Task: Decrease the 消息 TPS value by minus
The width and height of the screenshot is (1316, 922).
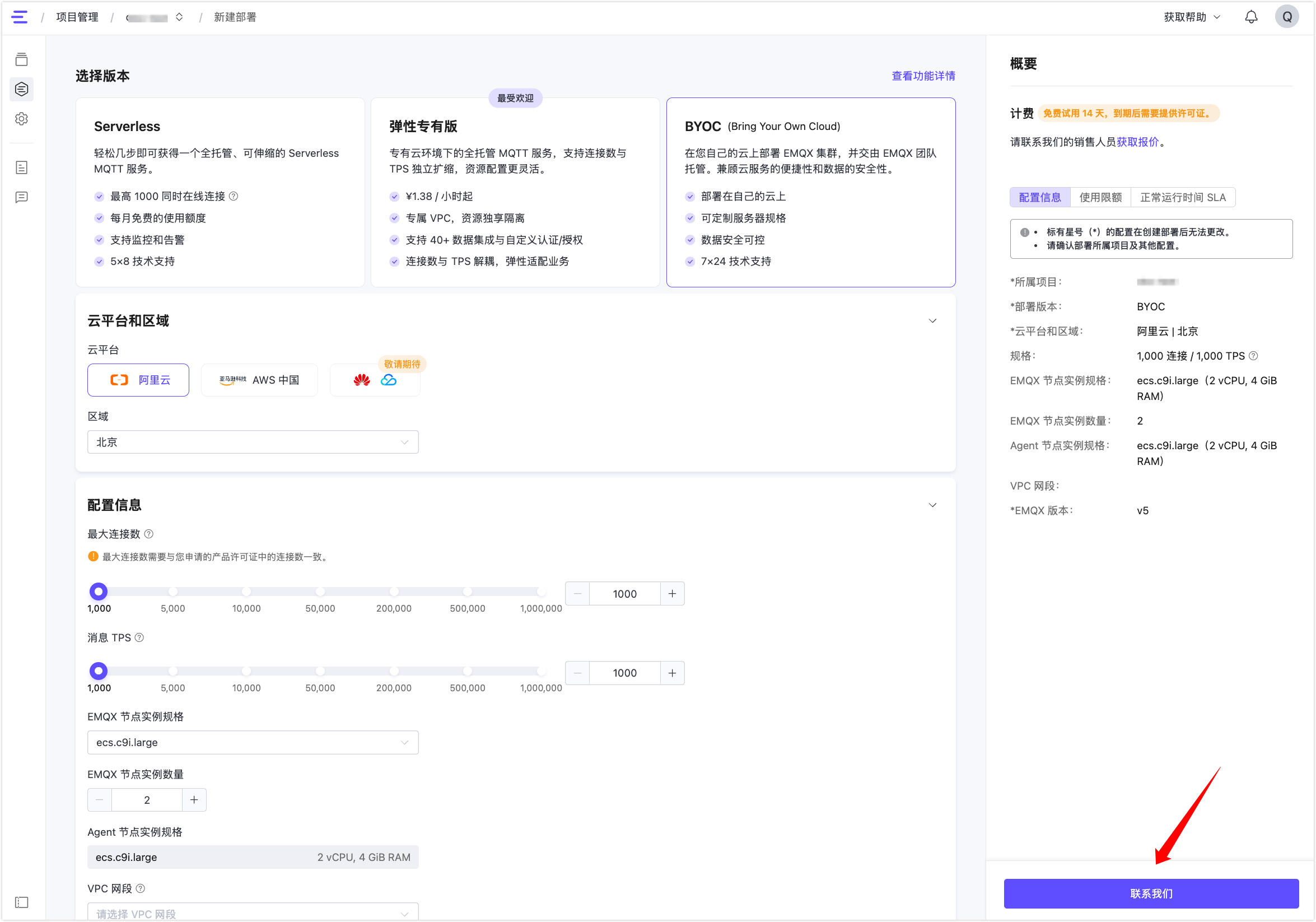Action: [x=578, y=673]
